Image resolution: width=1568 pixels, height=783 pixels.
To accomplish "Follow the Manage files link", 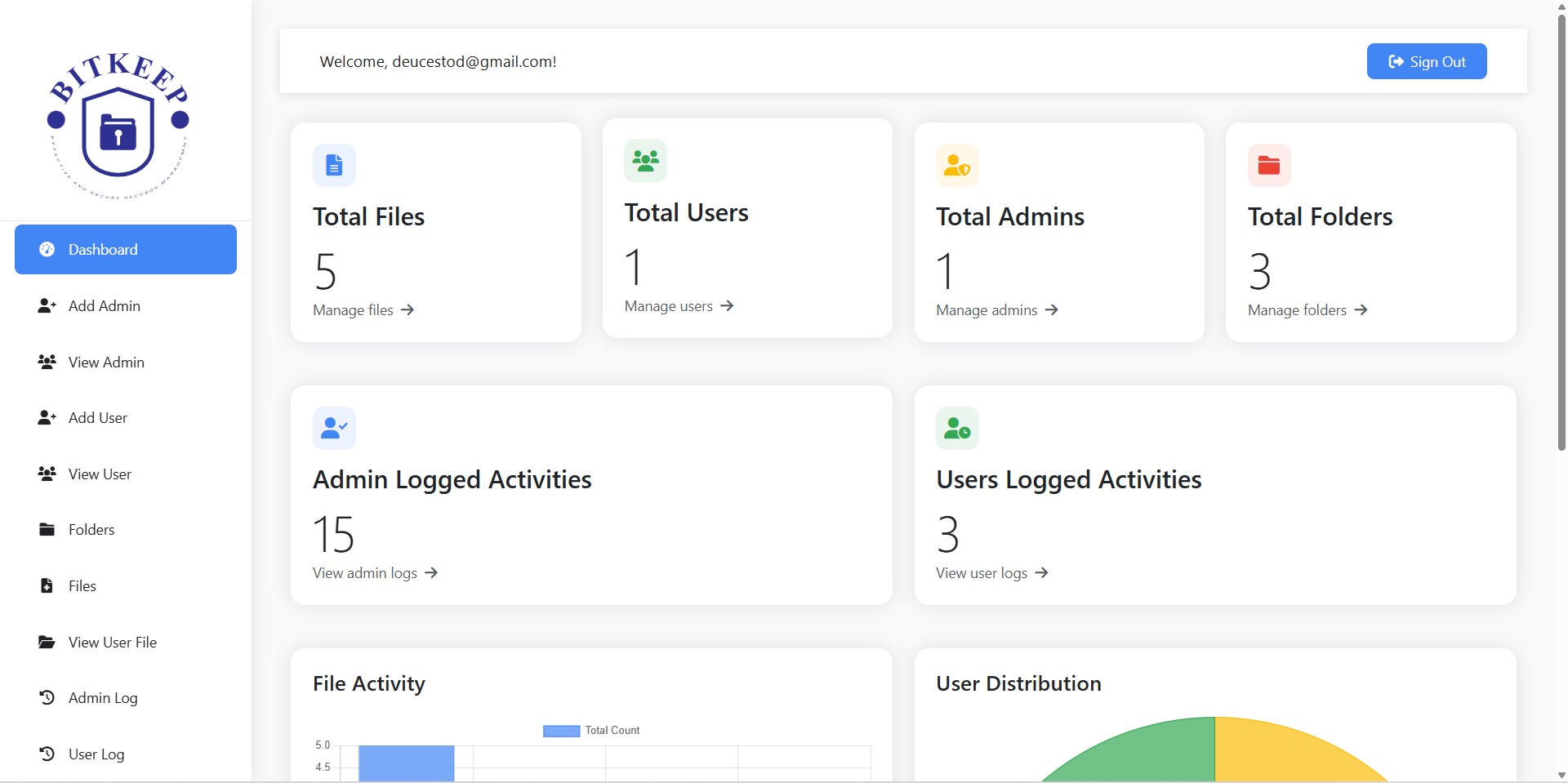I will tap(363, 310).
